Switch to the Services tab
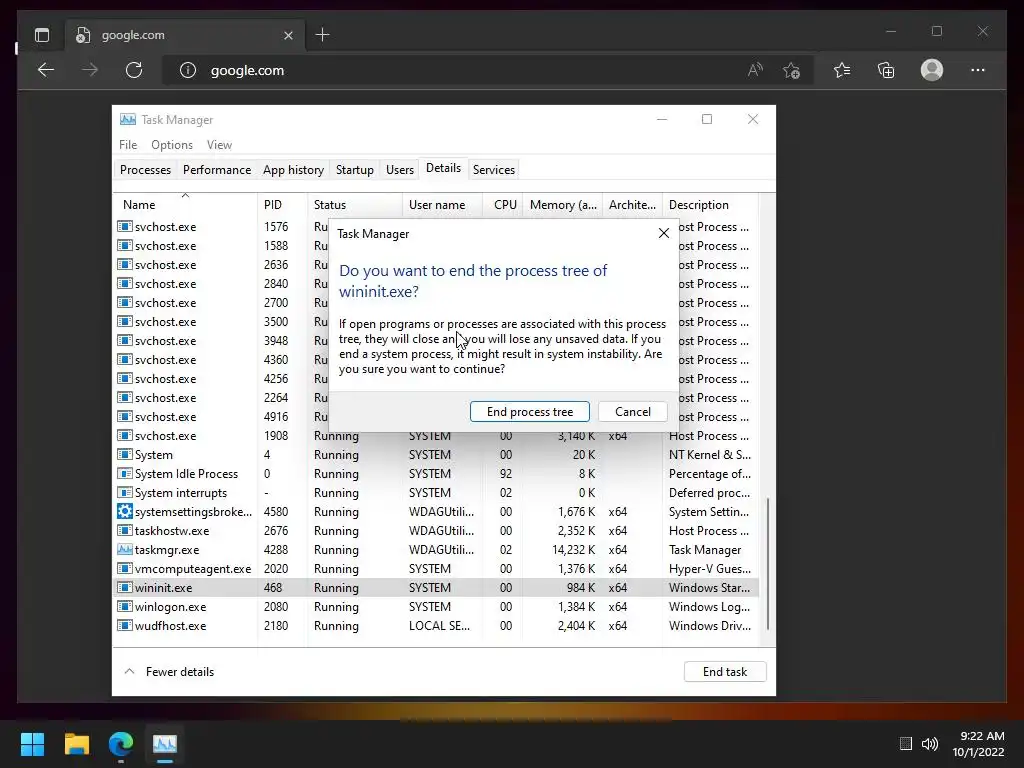The width and height of the screenshot is (1024, 768). (494, 169)
